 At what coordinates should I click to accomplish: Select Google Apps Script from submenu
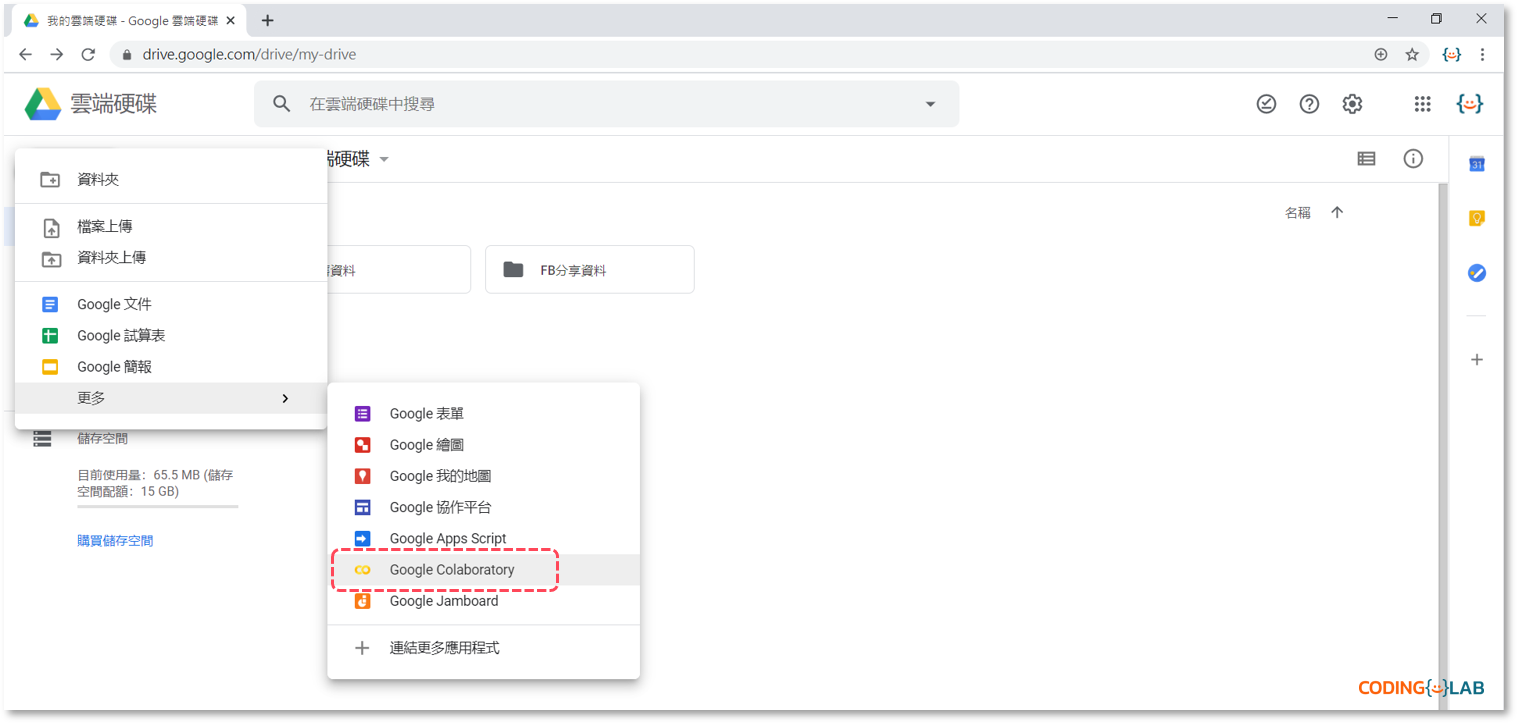click(x=484, y=539)
